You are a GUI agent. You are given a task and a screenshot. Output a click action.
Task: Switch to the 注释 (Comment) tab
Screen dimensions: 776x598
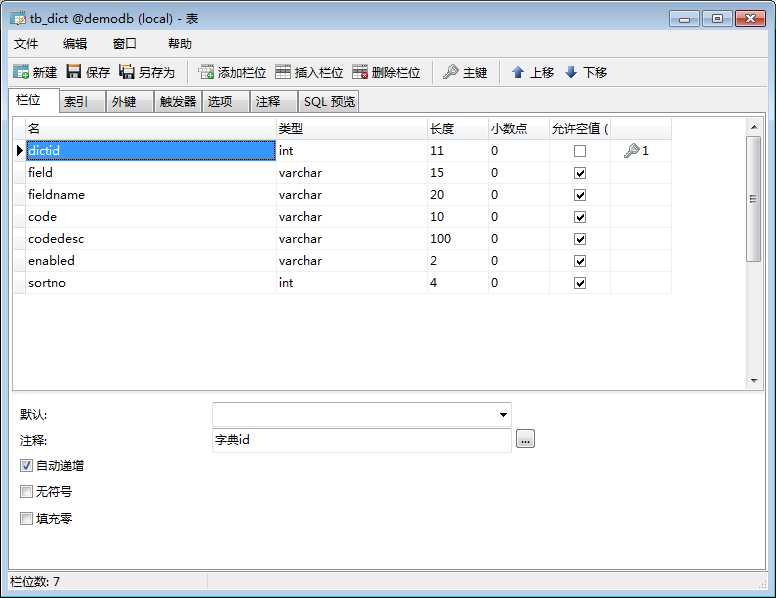pyautogui.click(x=274, y=101)
